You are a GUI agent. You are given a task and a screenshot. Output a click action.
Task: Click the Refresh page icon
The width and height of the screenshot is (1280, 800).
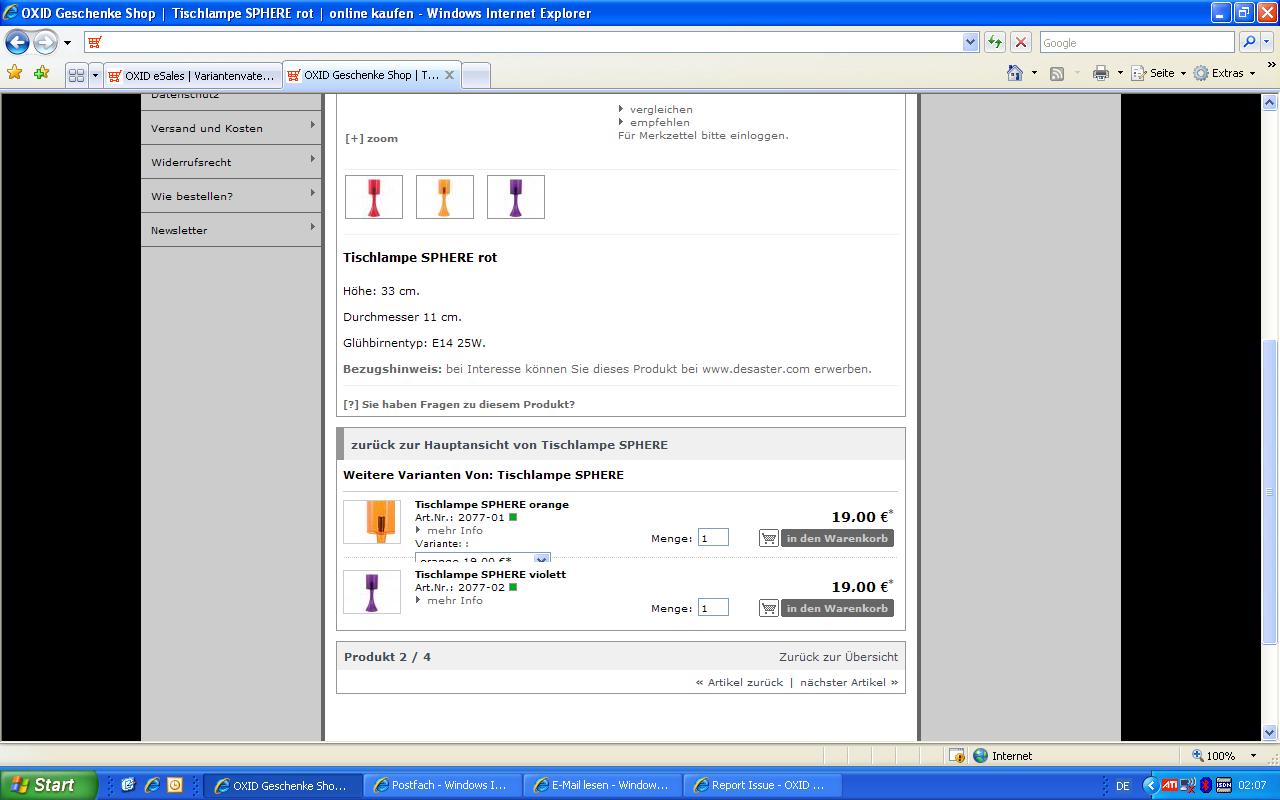995,42
